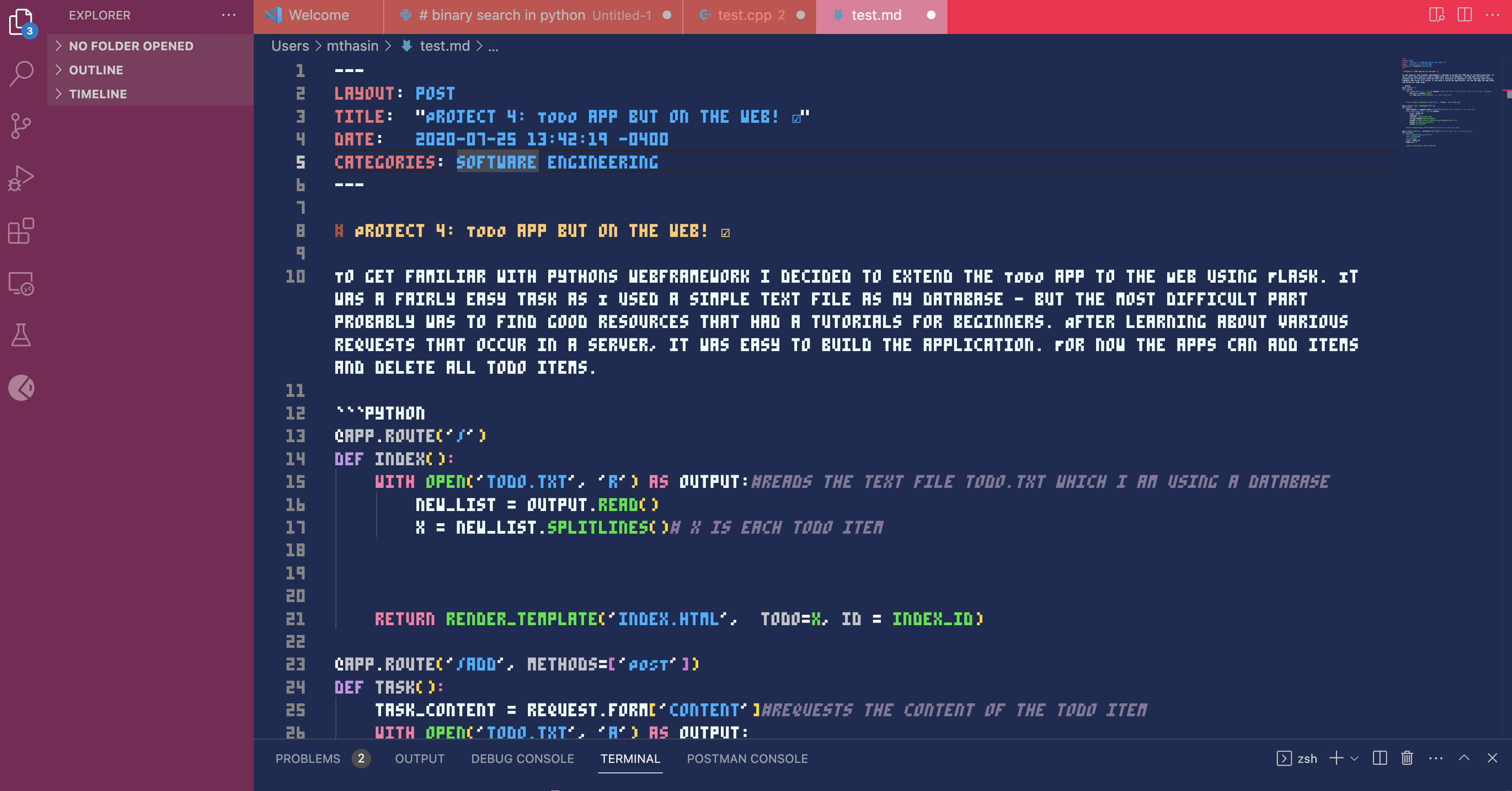Viewport: 1512px width, 791px height.
Task: Split the terminal panel
Action: point(1380,758)
